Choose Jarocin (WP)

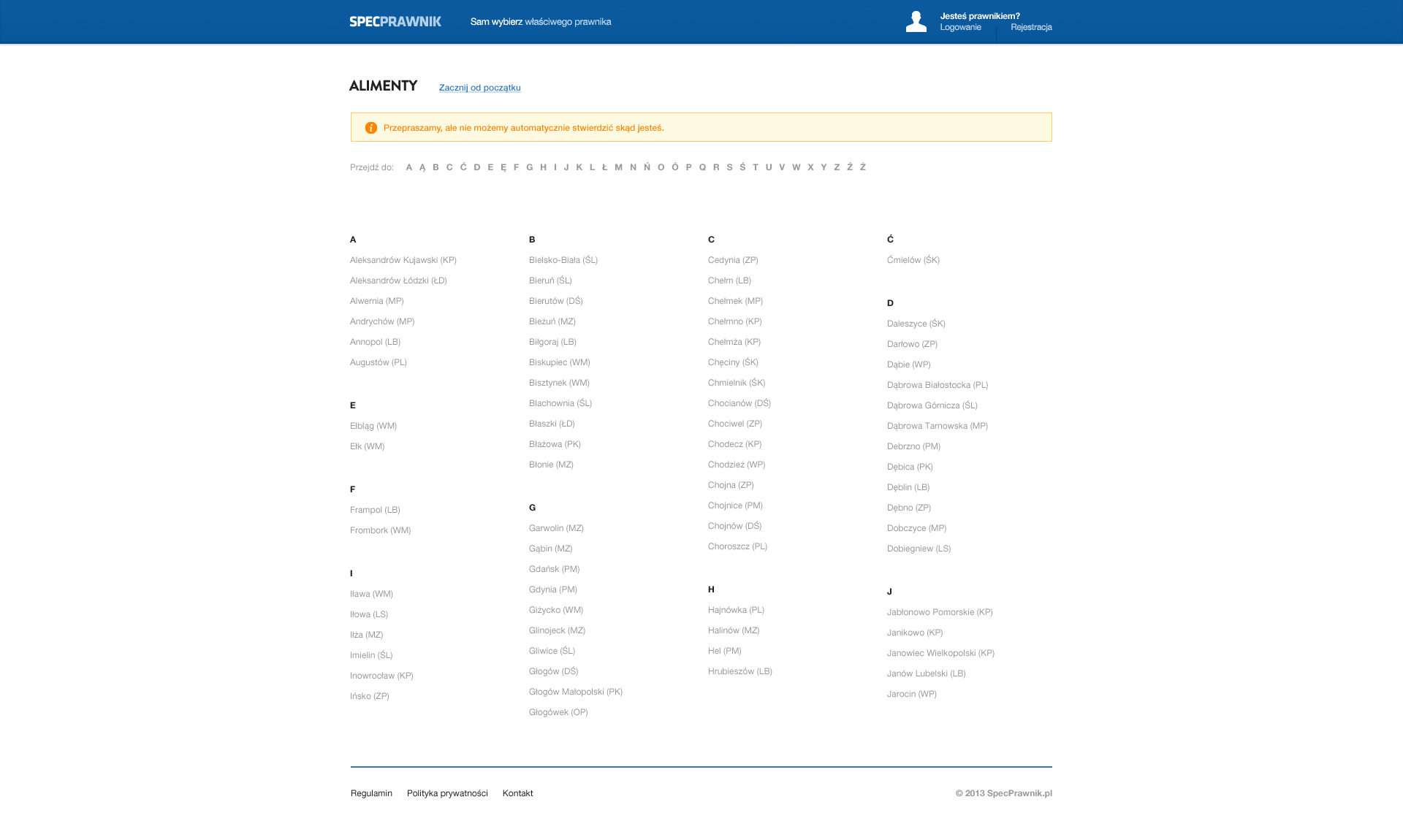[912, 694]
